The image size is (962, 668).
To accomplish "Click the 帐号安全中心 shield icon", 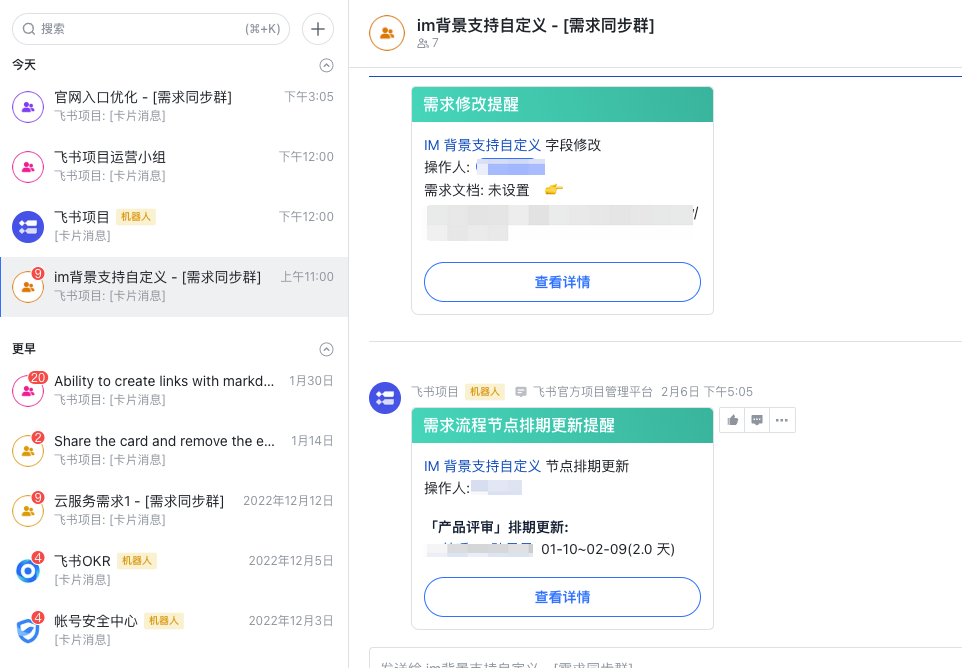I will click(x=28, y=631).
